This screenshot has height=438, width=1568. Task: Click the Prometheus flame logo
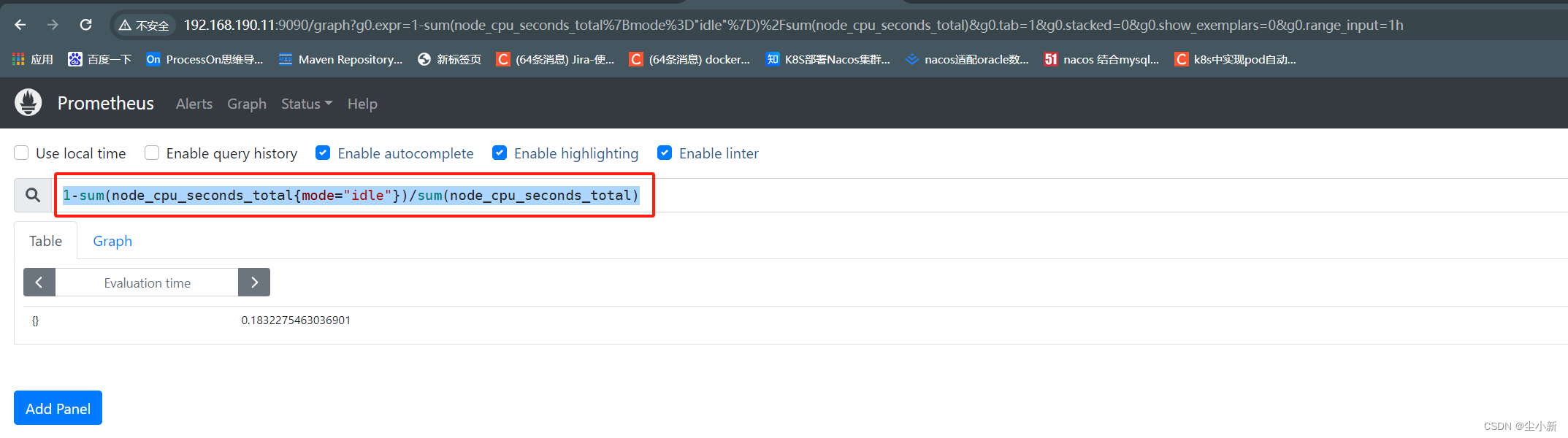click(x=28, y=103)
